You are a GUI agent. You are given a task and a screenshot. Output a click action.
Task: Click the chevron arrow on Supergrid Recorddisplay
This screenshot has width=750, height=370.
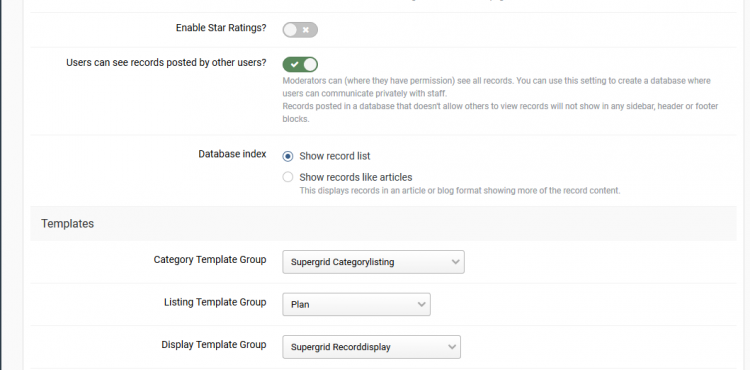point(452,347)
